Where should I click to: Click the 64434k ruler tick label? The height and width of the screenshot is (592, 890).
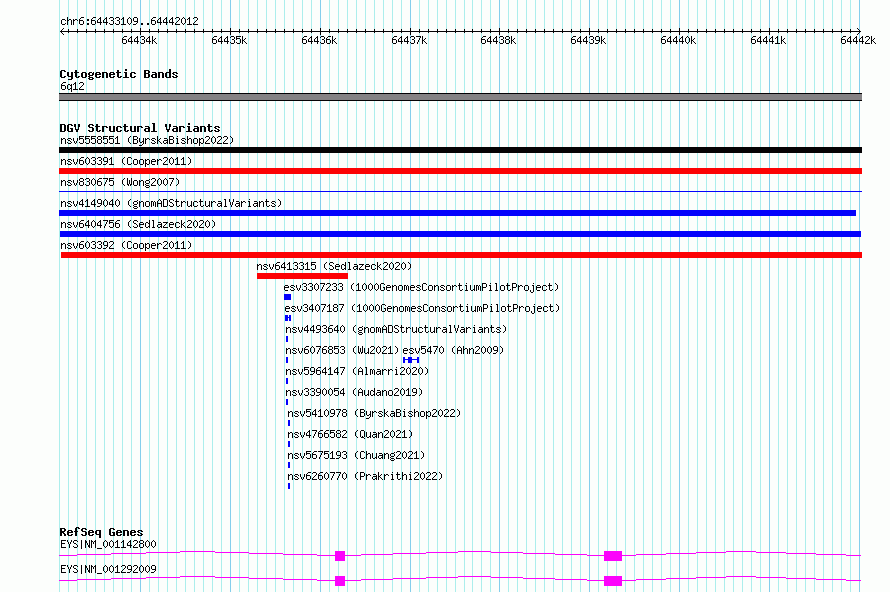pyautogui.click(x=139, y=40)
